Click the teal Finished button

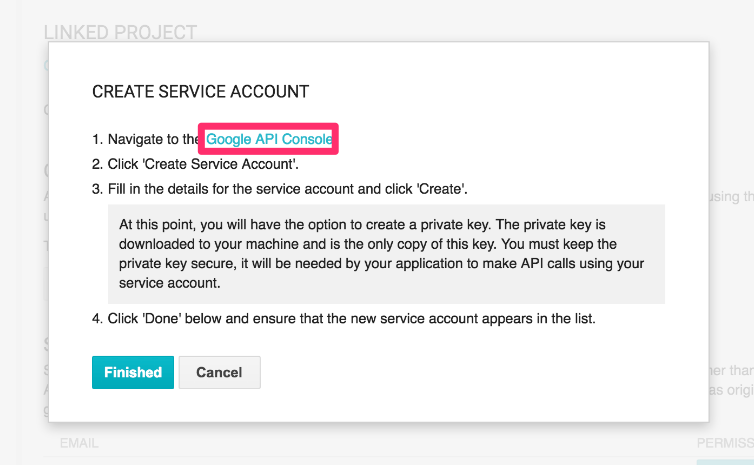pos(133,372)
